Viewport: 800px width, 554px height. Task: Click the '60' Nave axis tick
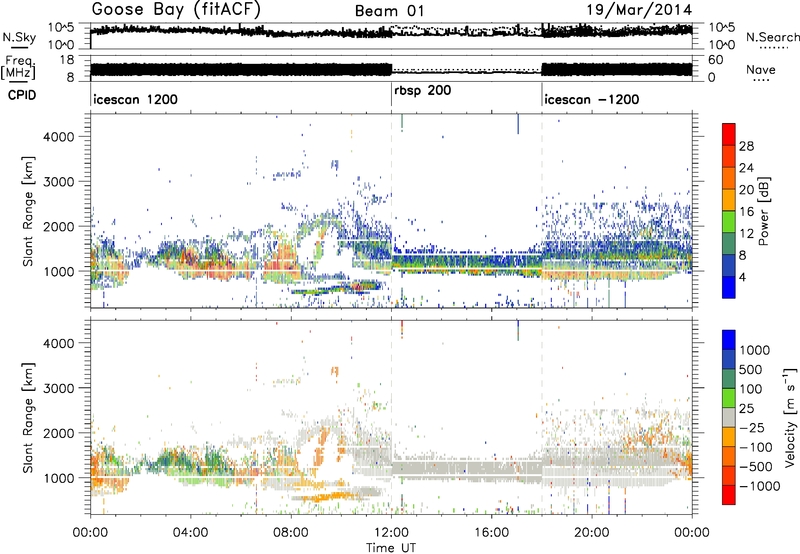pos(716,60)
